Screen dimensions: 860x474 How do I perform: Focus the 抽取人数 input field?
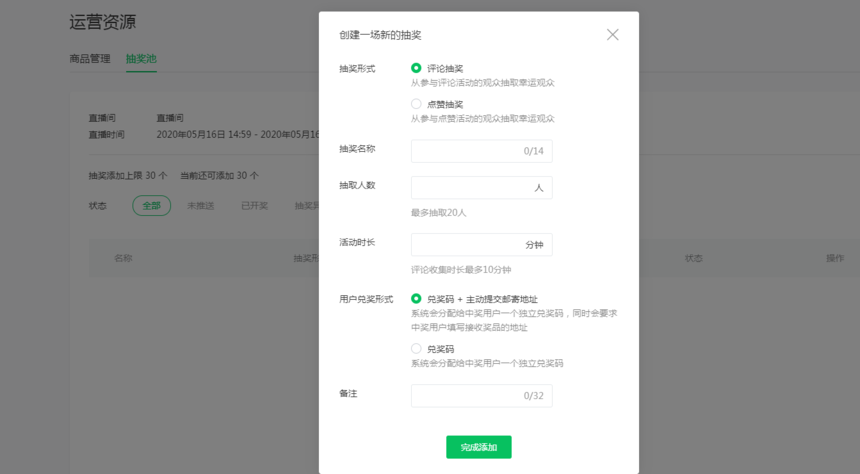tap(482, 188)
